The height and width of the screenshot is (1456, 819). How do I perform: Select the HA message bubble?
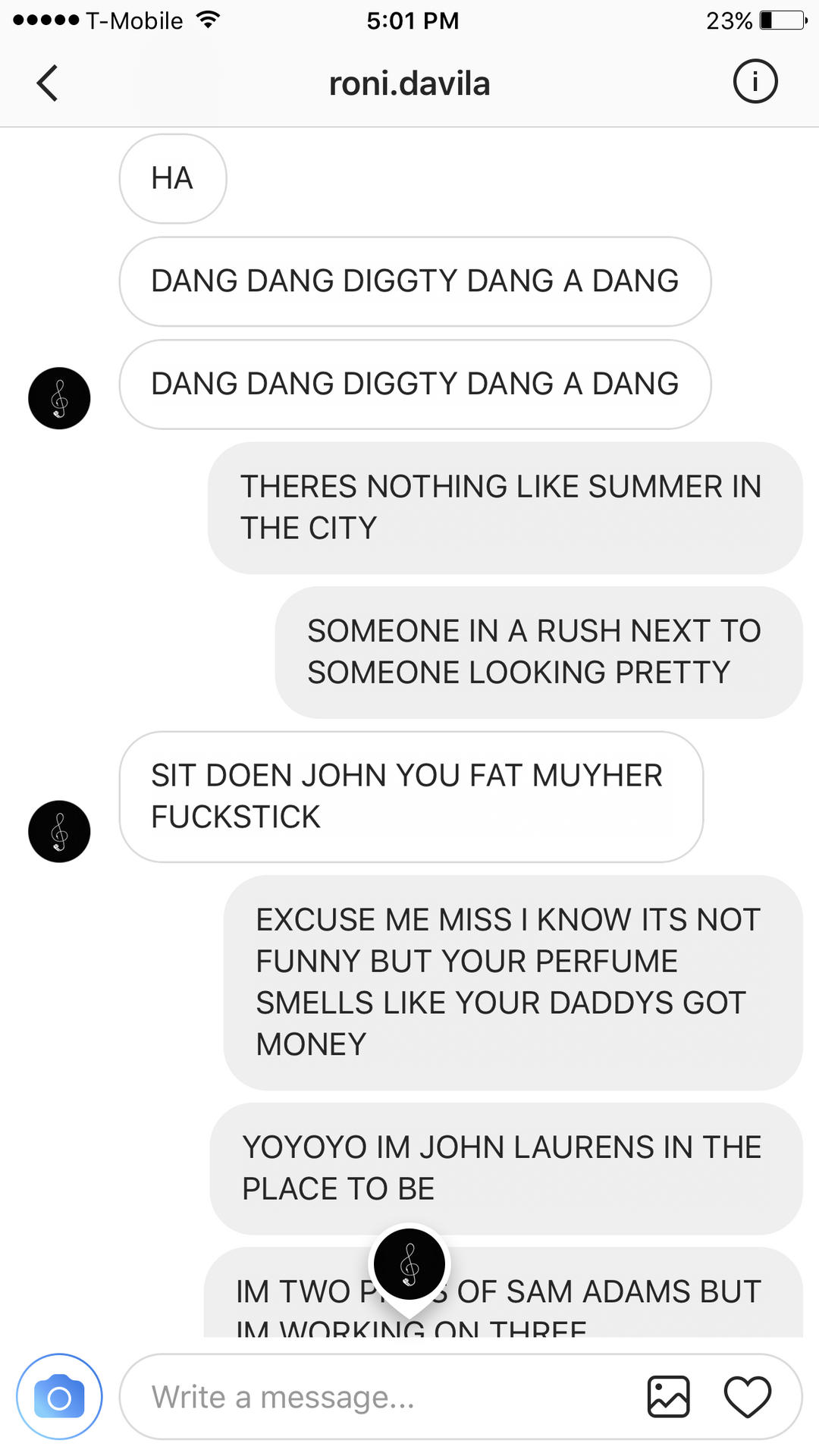[173, 179]
